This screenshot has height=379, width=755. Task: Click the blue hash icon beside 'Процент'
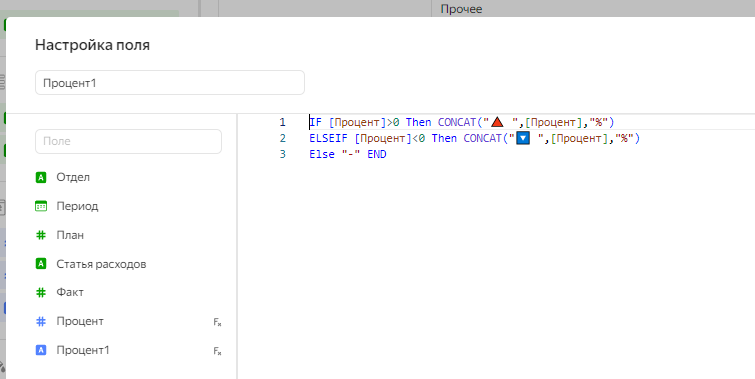pos(41,321)
